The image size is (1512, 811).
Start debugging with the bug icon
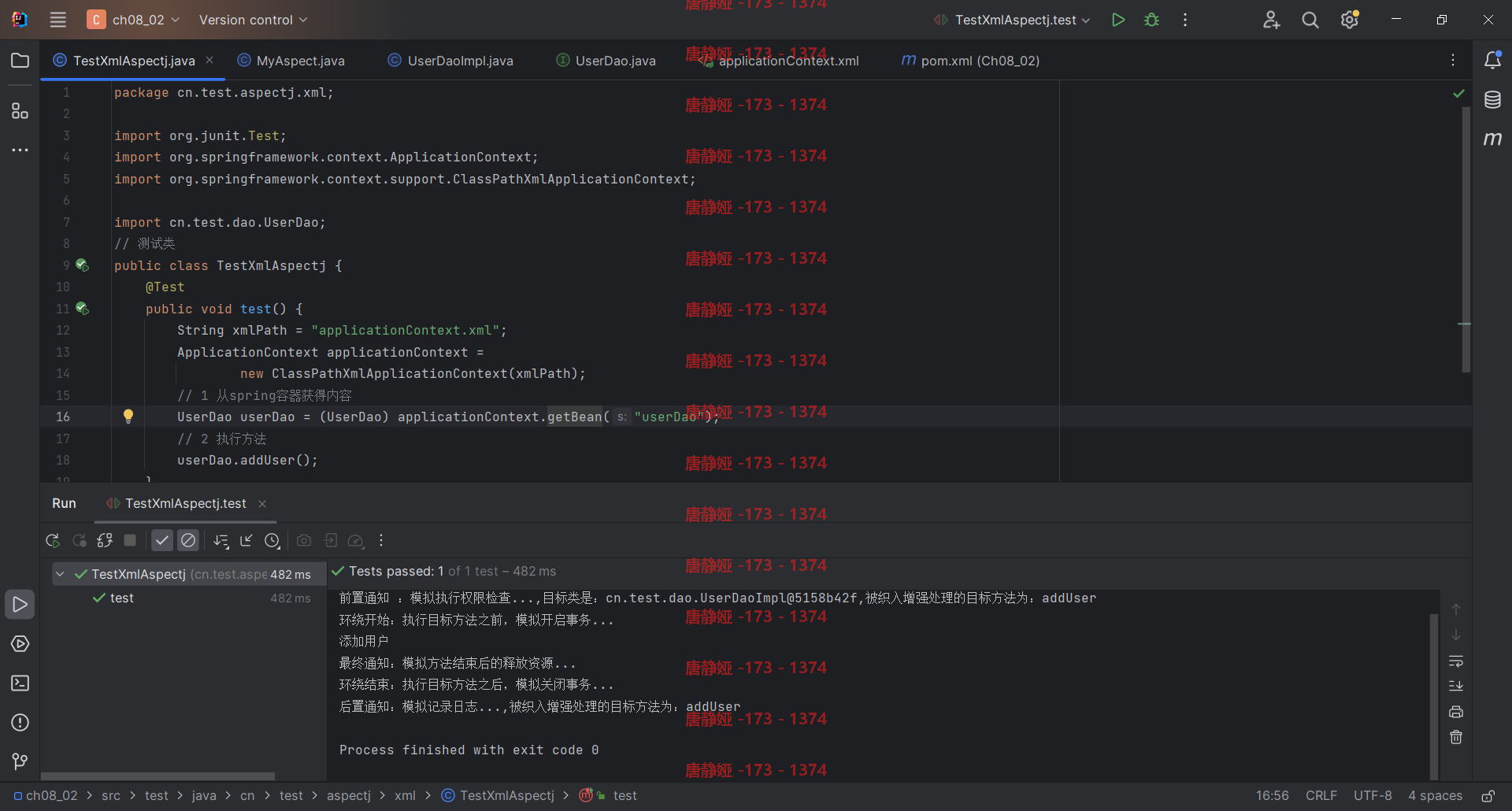pos(1151,20)
